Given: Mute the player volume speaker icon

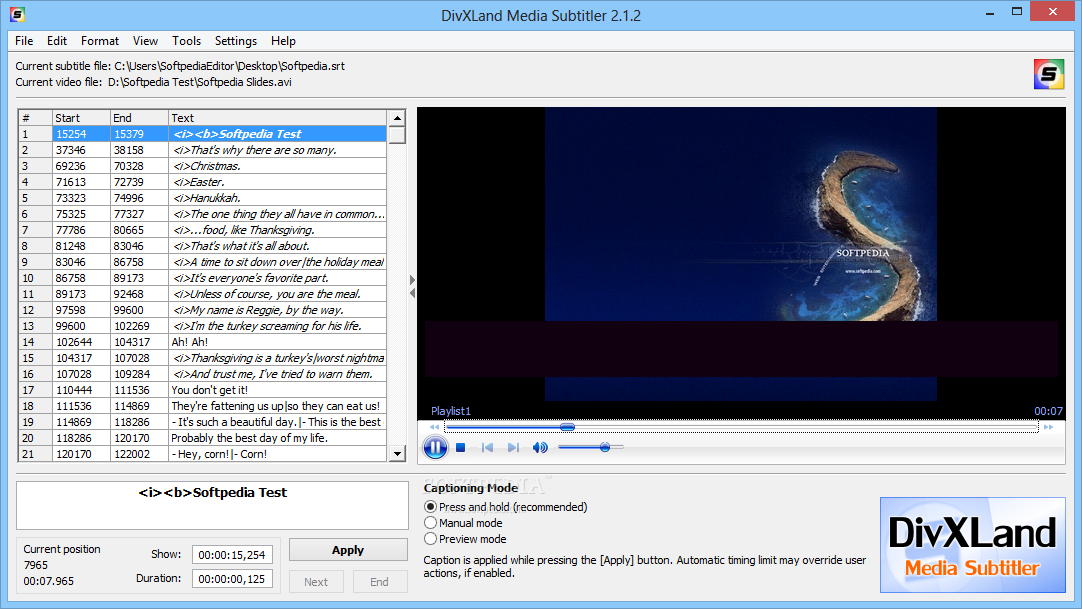Looking at the screenshot, I should click(540, 448).
